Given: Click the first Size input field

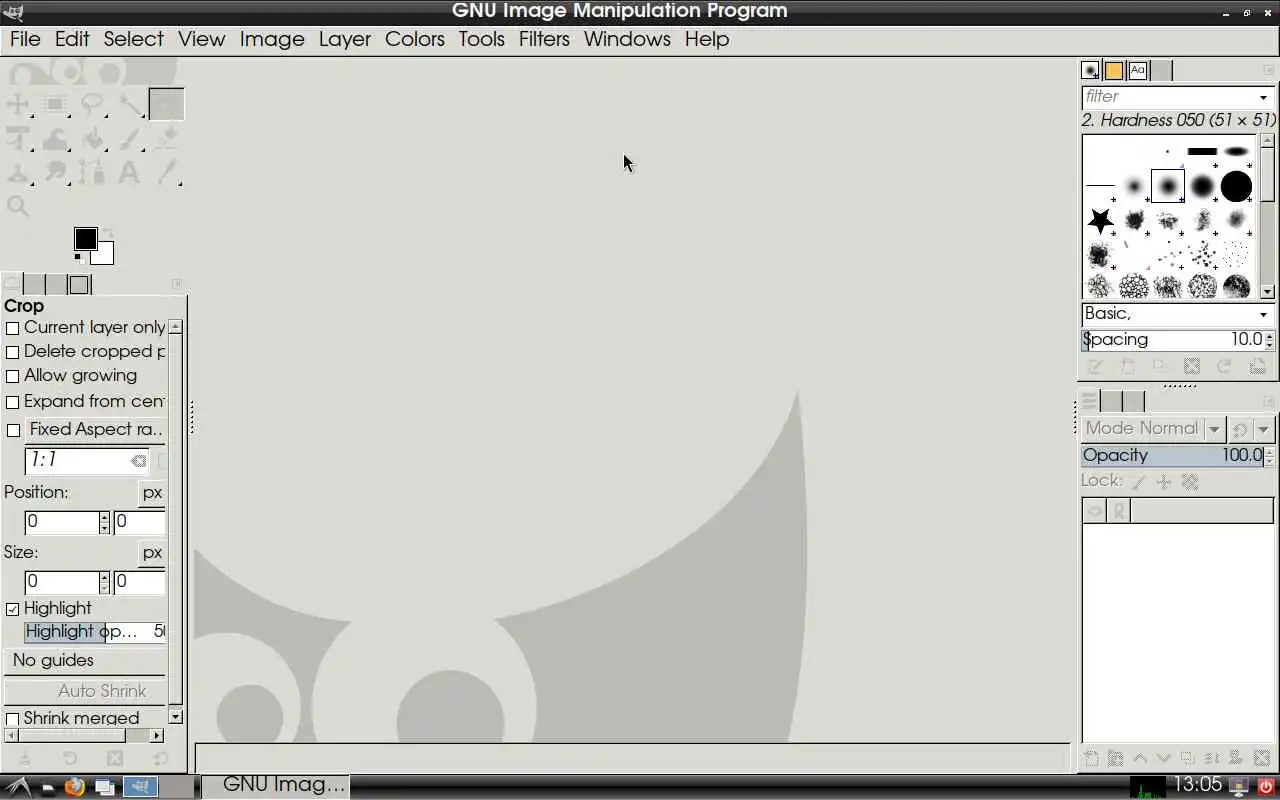Looking at the screenshot, I should 62,582.
